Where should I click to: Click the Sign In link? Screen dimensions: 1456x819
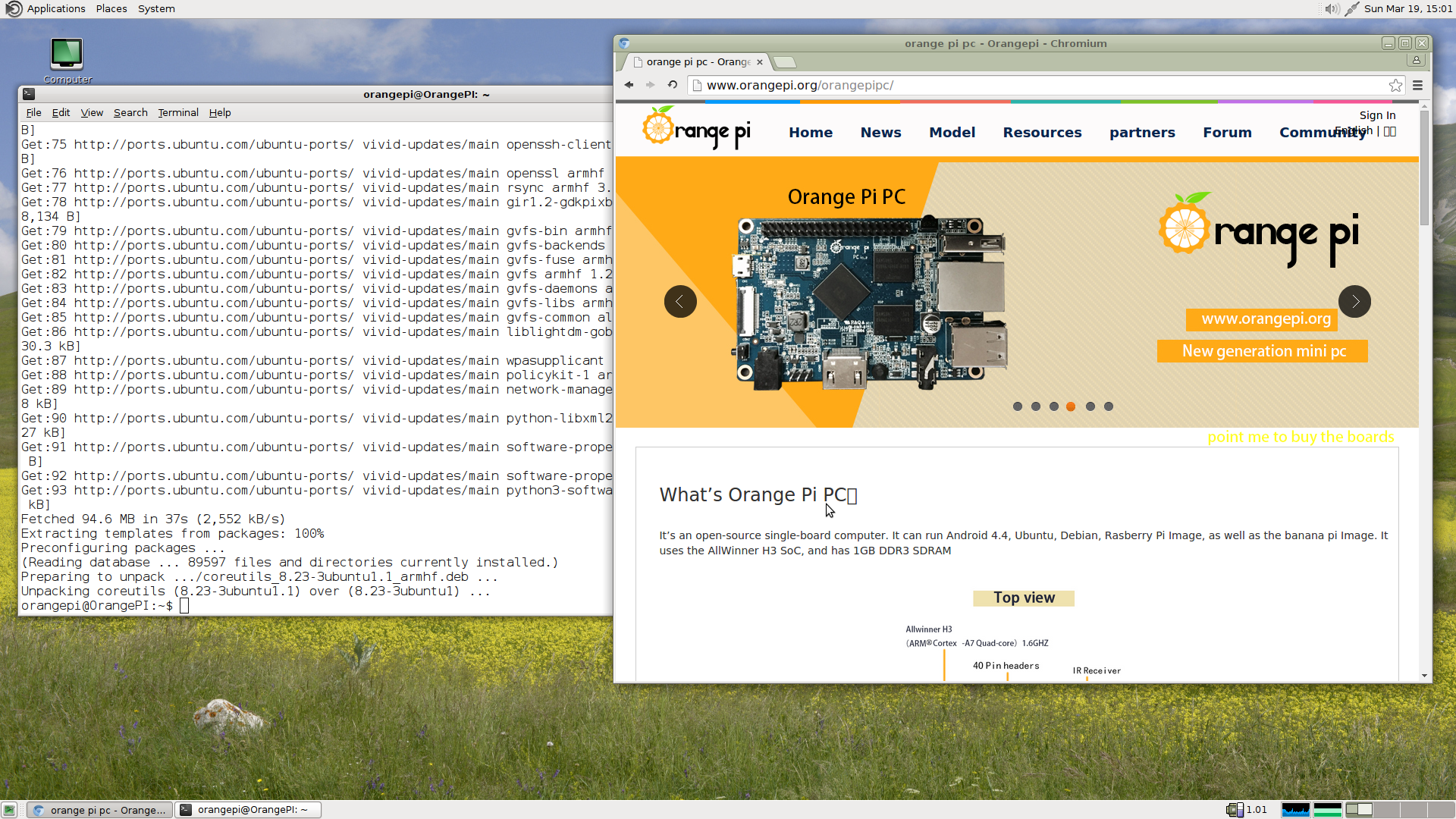pyautogui.click(x=1377, y=115)
